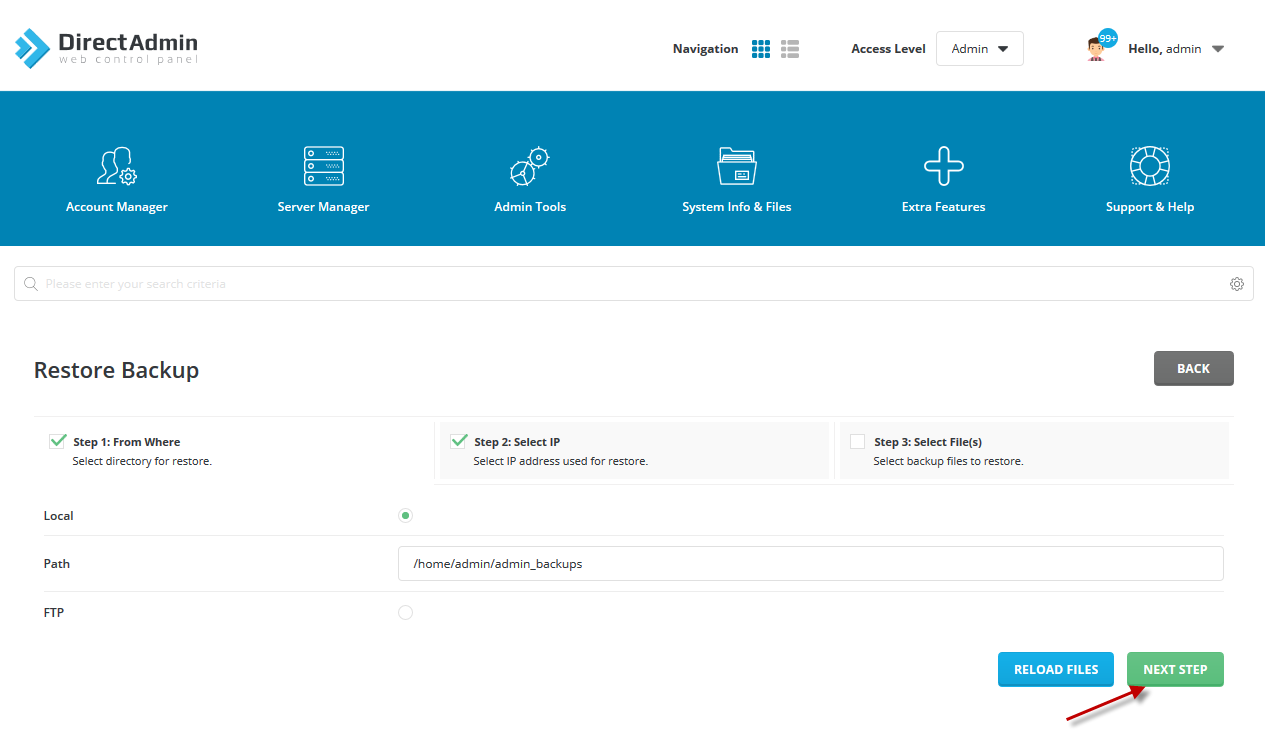Click the NEXT STEP button

[x=1175, y=670]
